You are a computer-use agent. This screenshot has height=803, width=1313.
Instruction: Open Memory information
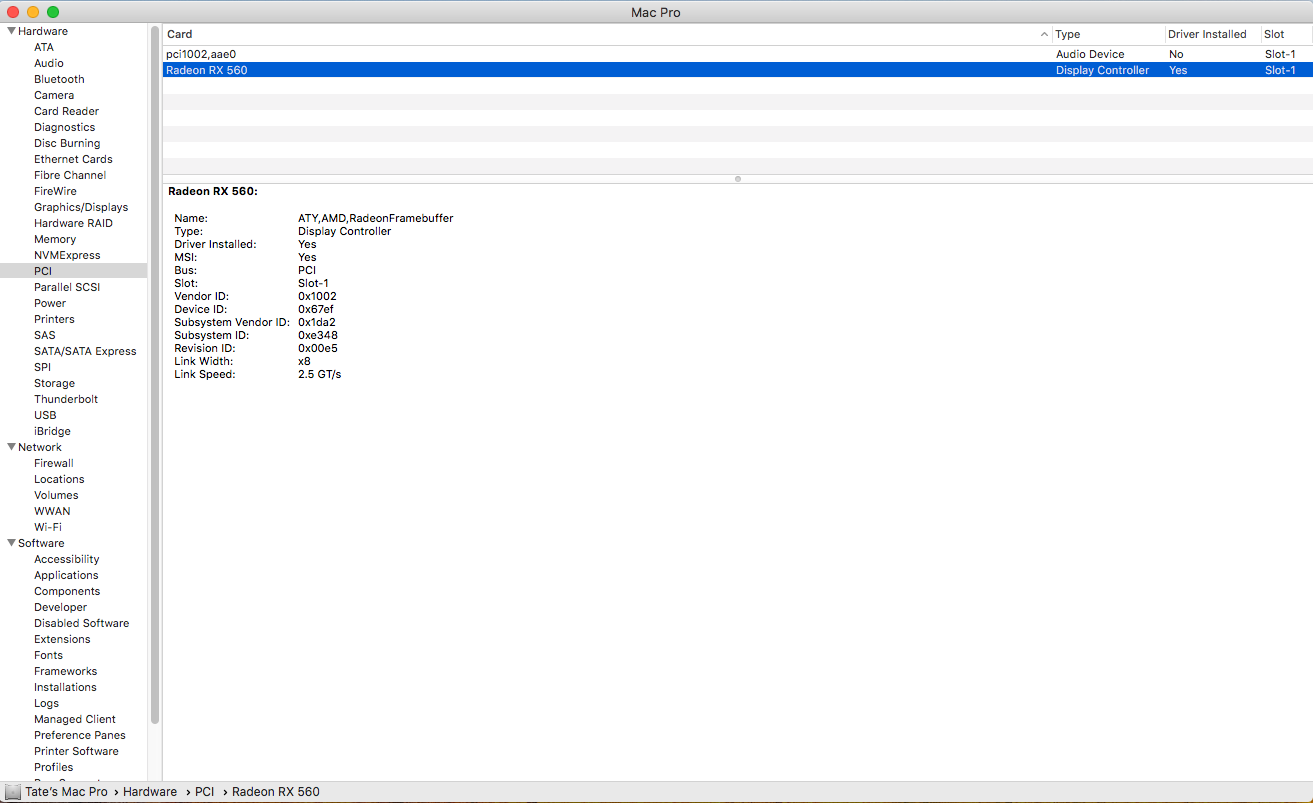coord(55,239)
